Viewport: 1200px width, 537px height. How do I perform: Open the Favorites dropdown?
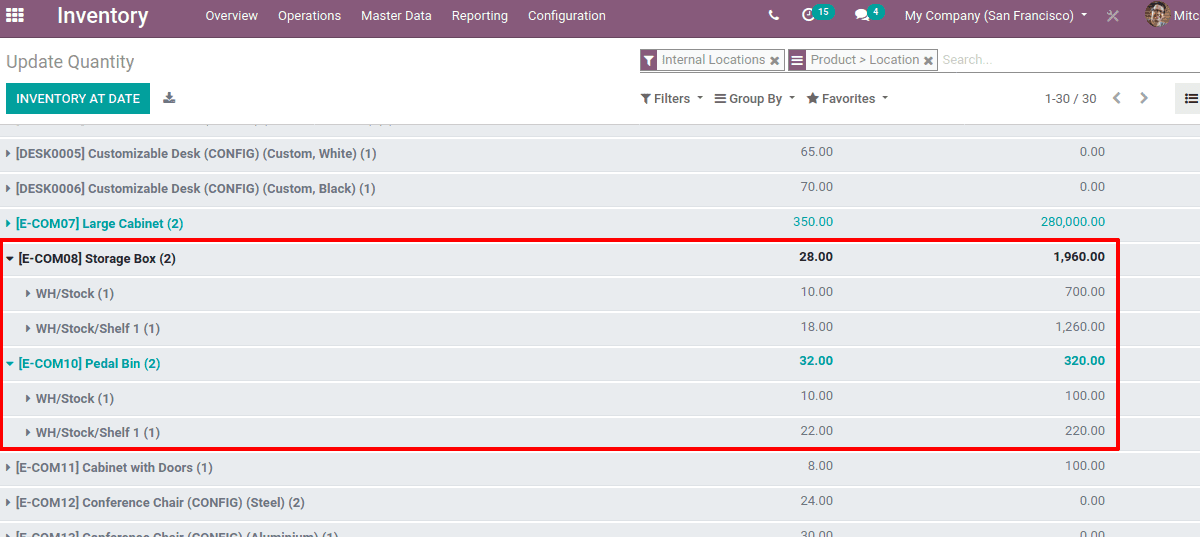[x=848, y=99]
